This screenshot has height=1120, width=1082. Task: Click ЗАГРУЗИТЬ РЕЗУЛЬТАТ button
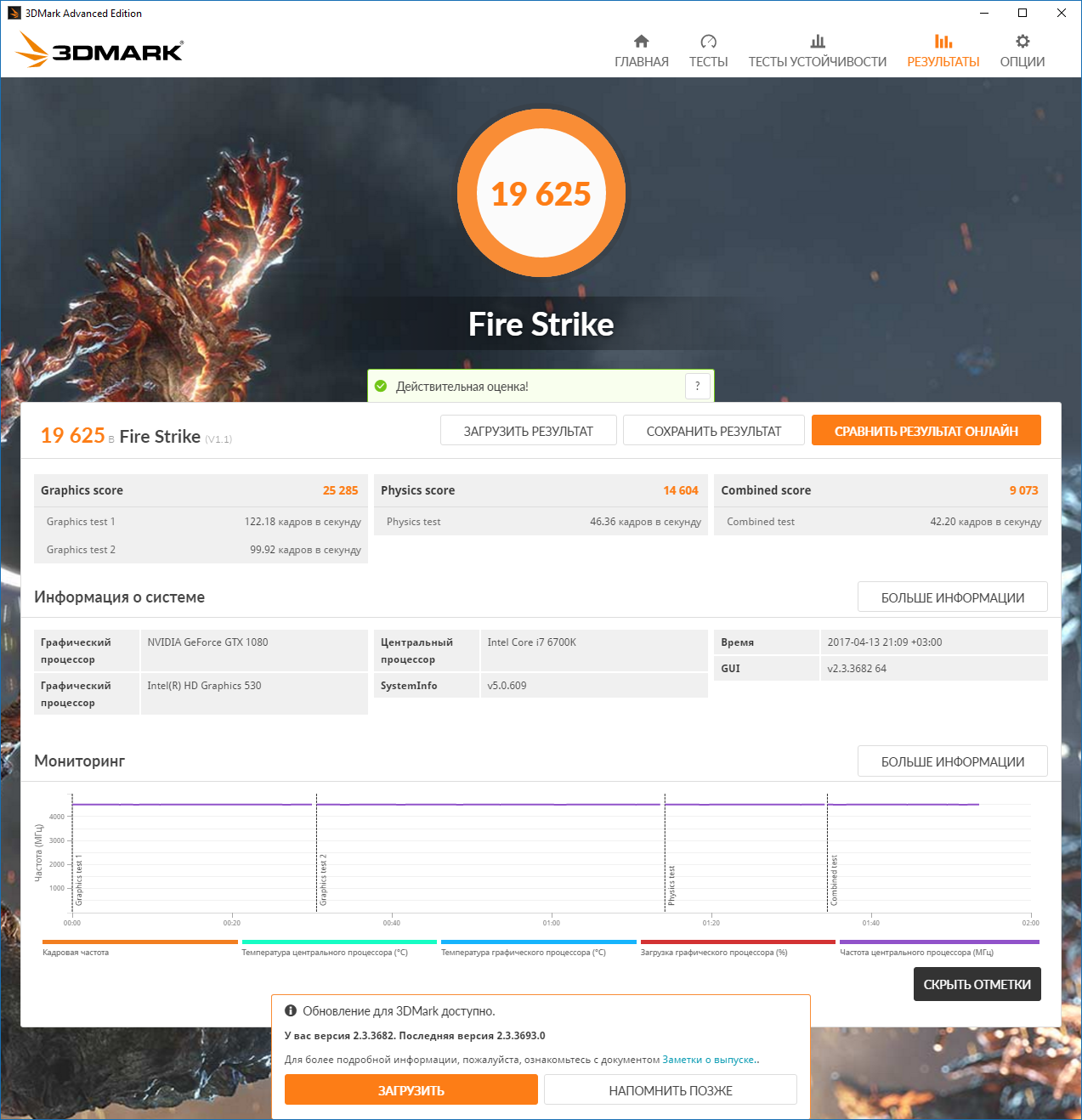coord(529,431)
